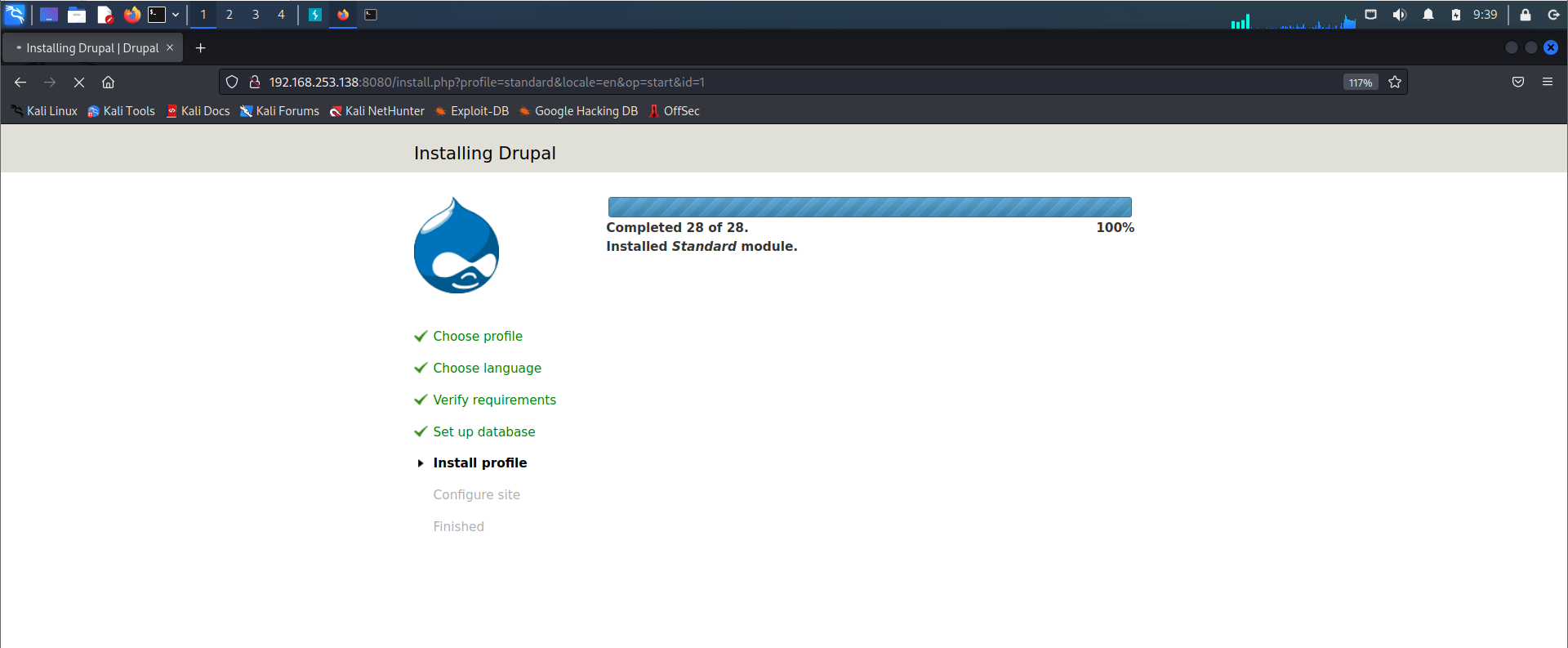Reset the 117% zoom level indicator
This screenshot has width=1568, height=648.
tap(1361, 83)
